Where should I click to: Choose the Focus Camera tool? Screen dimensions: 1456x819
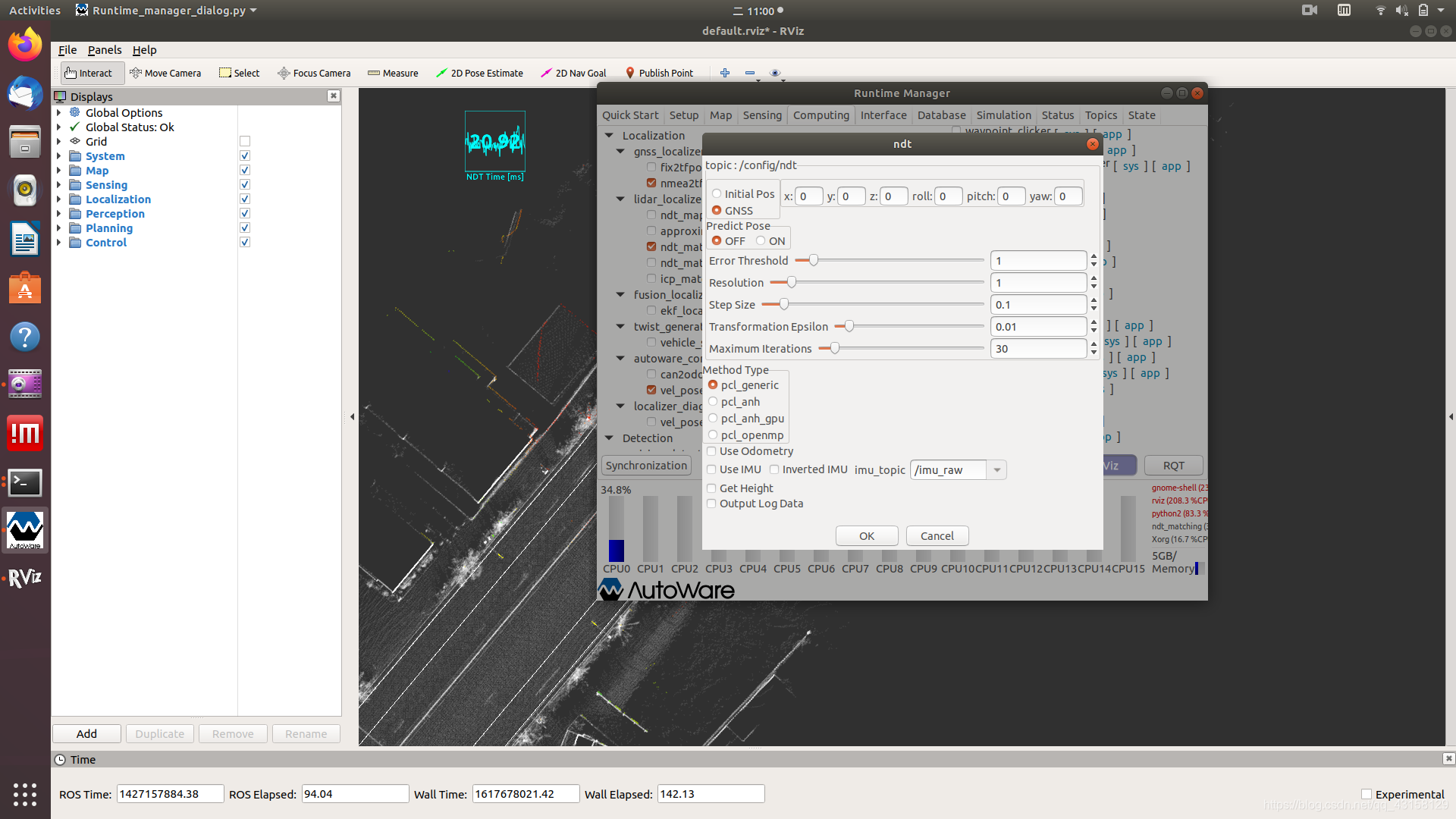tap(314, 73)
